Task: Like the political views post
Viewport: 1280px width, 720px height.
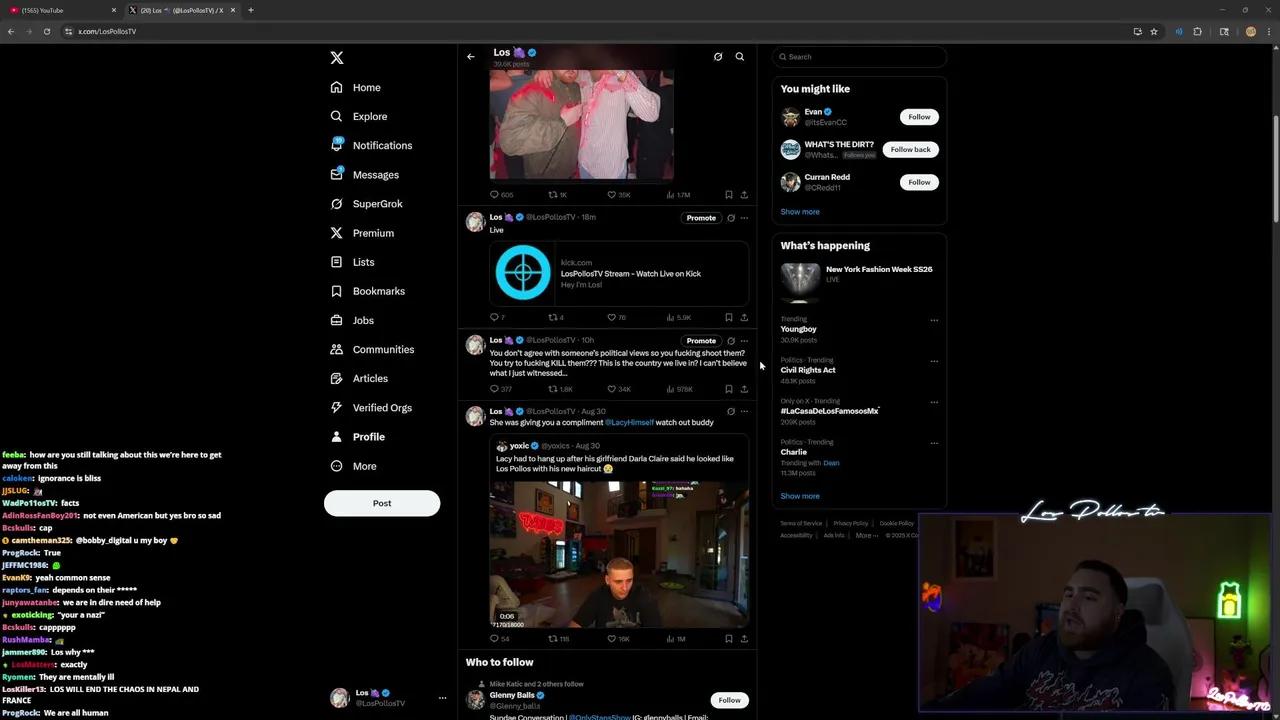Action: coord(612,389)
